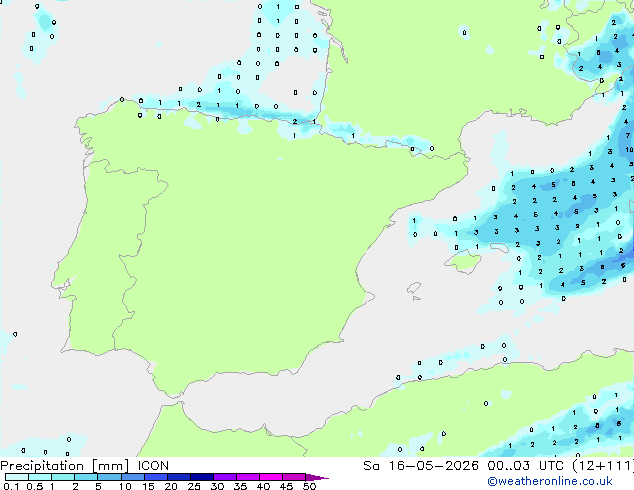Click the legend label '20'

coord(171,486)
